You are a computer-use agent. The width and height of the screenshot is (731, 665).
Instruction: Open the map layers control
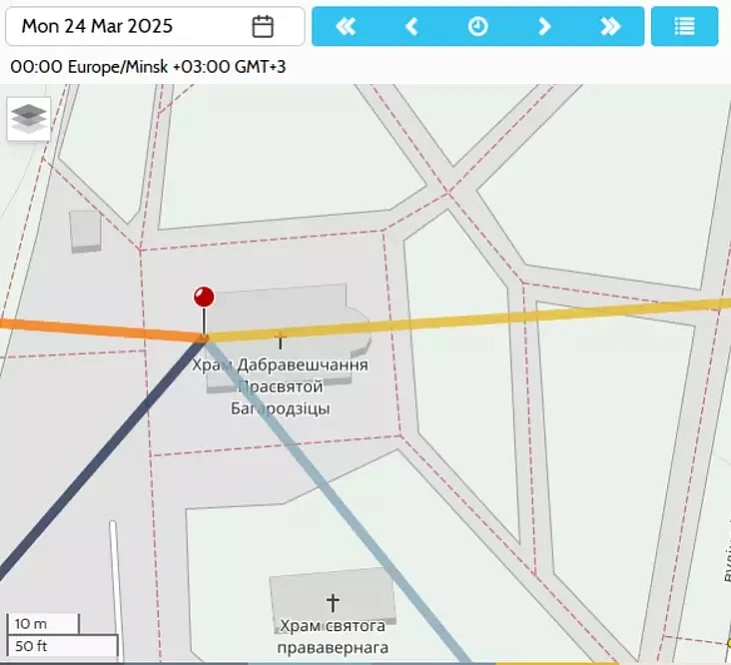pyautogui.click(x=29, y=119)
